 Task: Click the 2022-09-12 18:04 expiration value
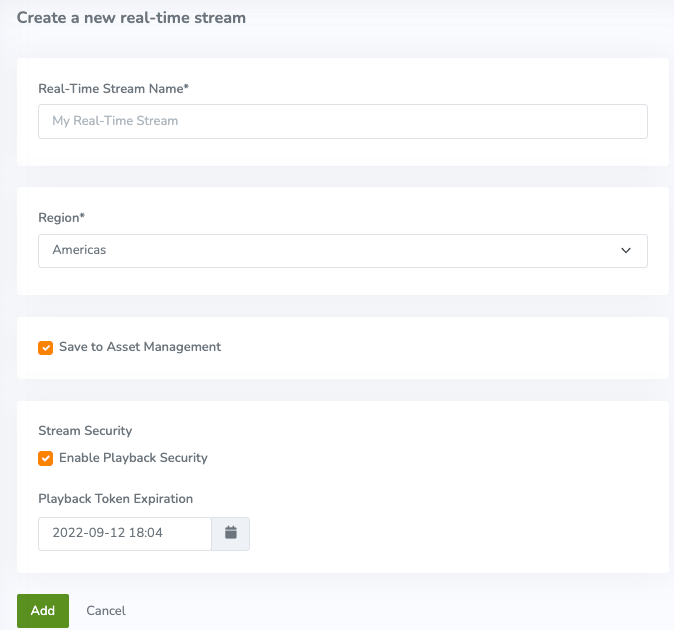pos(108,533)
